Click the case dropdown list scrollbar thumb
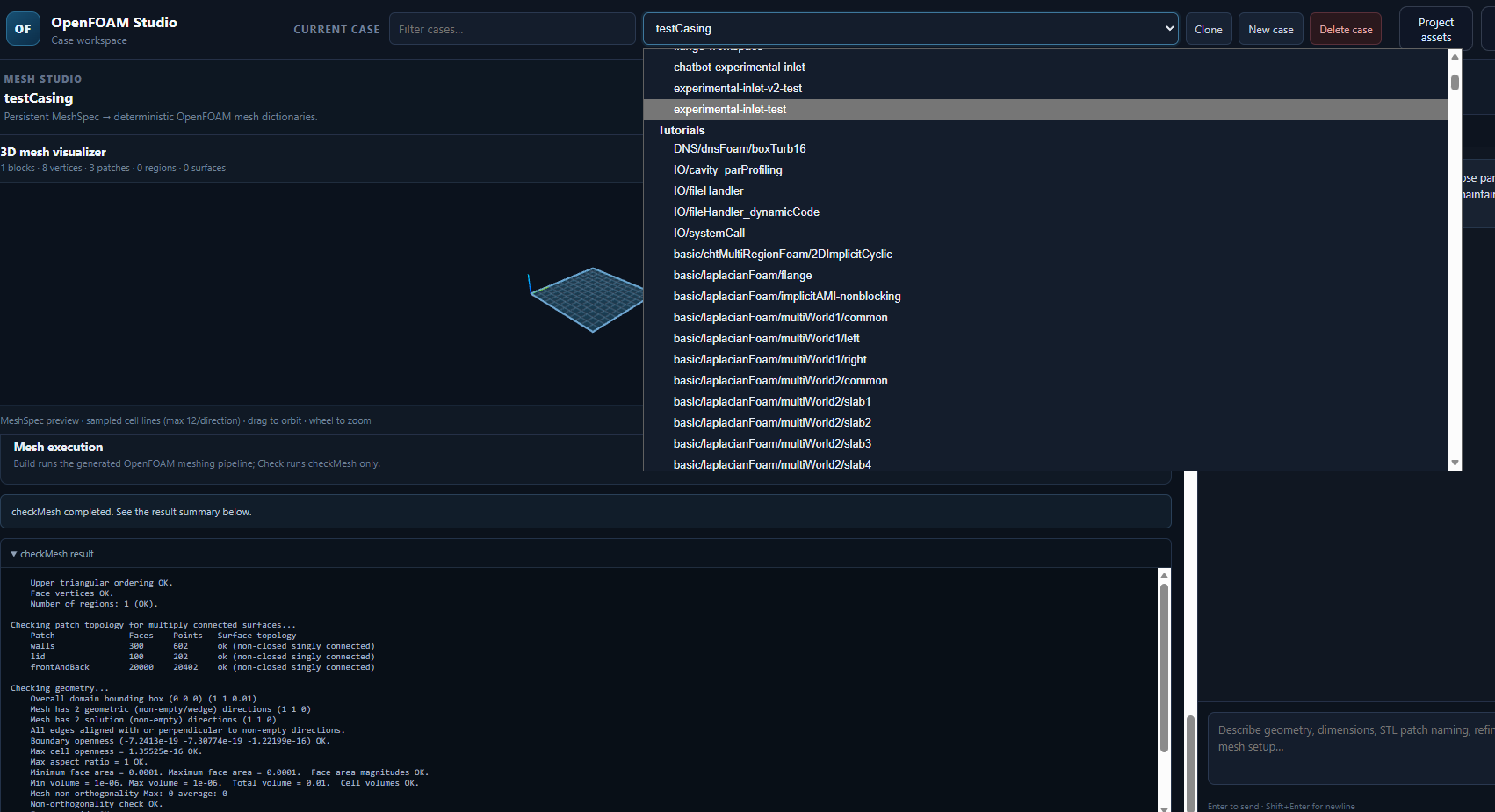This screenshot has width=1495, height=812. (x=1455, y=83)
